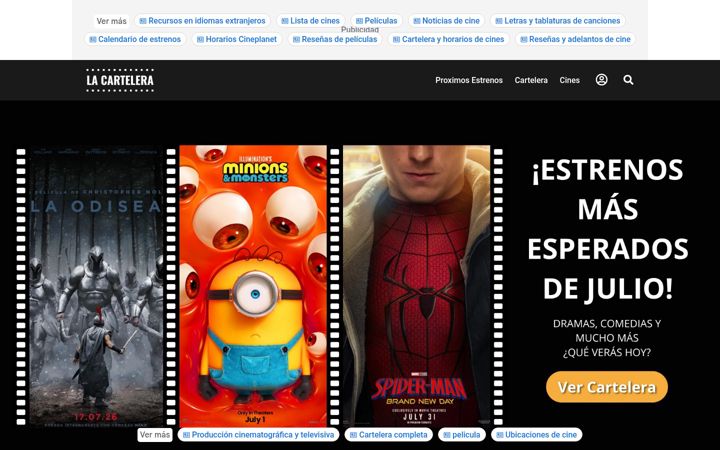The width and height of the screenshot is (720, 450).
Task: Follow Lista de cines link
Action: tap(310, 21)
